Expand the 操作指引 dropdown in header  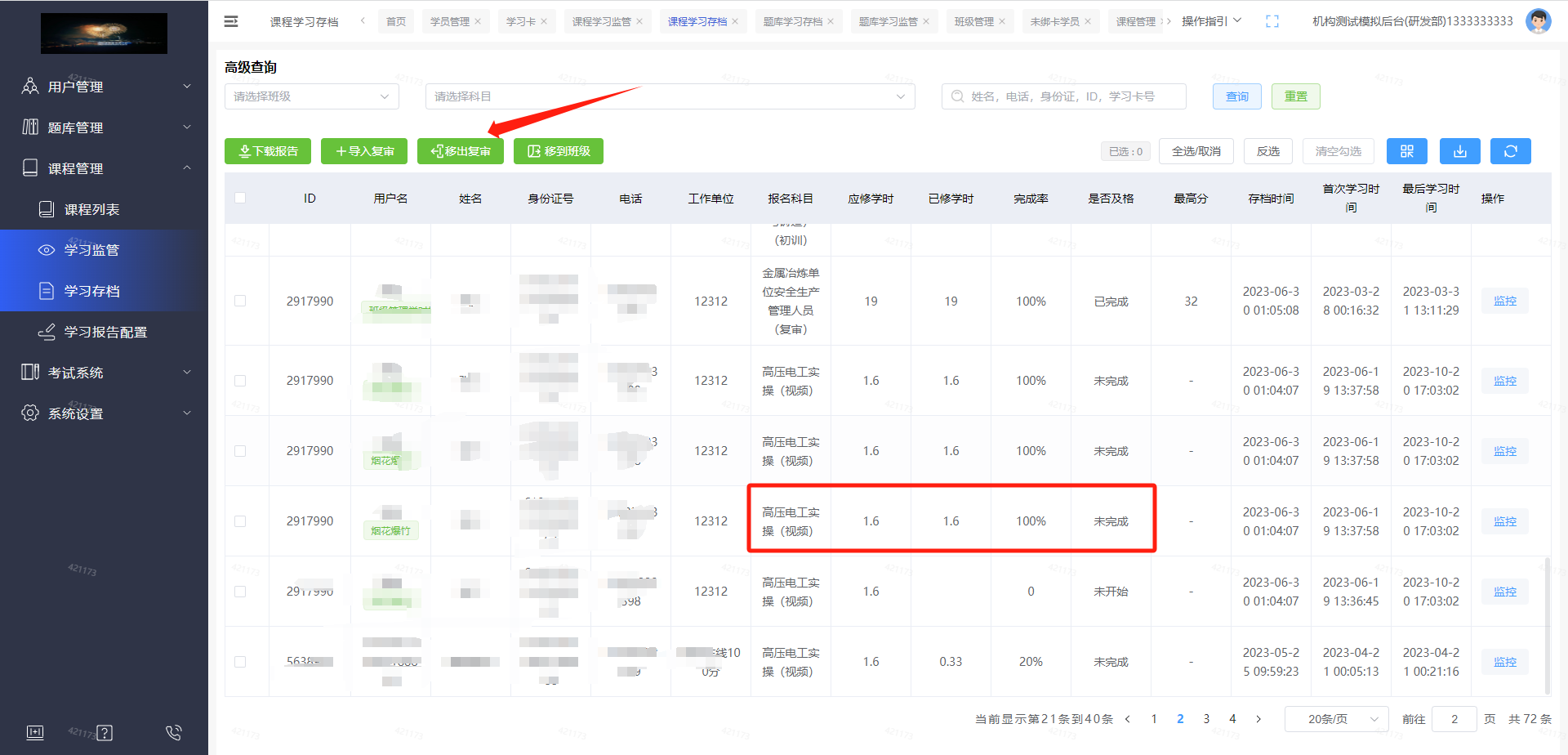pyautogui.click(x=1212, y=21)
